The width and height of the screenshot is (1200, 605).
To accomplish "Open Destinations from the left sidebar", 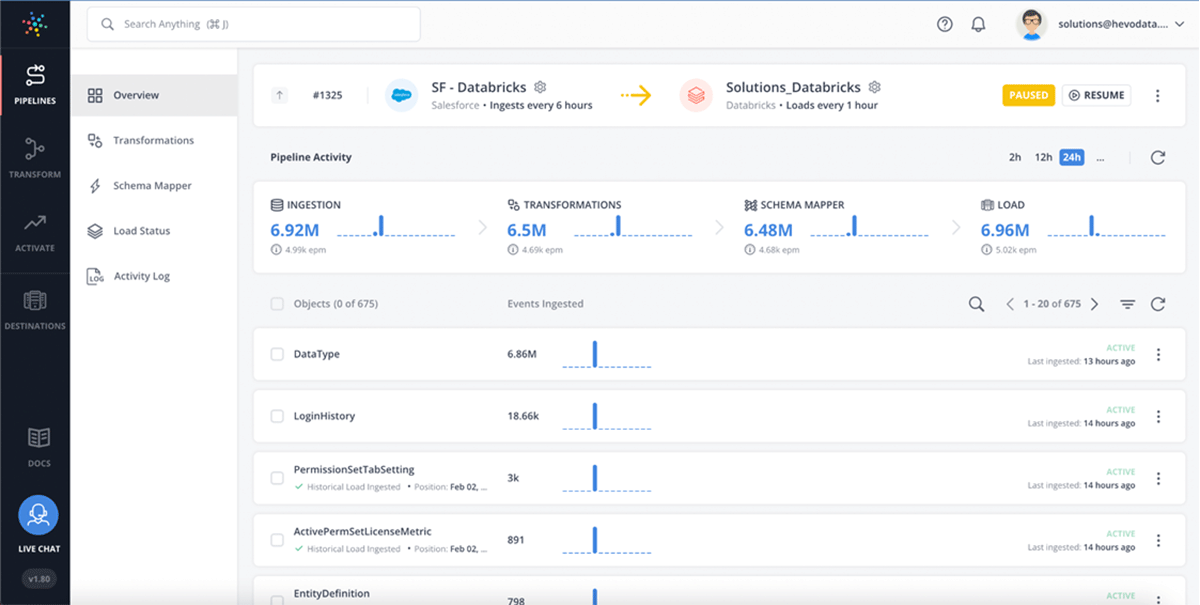I will click(x=35, y=308).
